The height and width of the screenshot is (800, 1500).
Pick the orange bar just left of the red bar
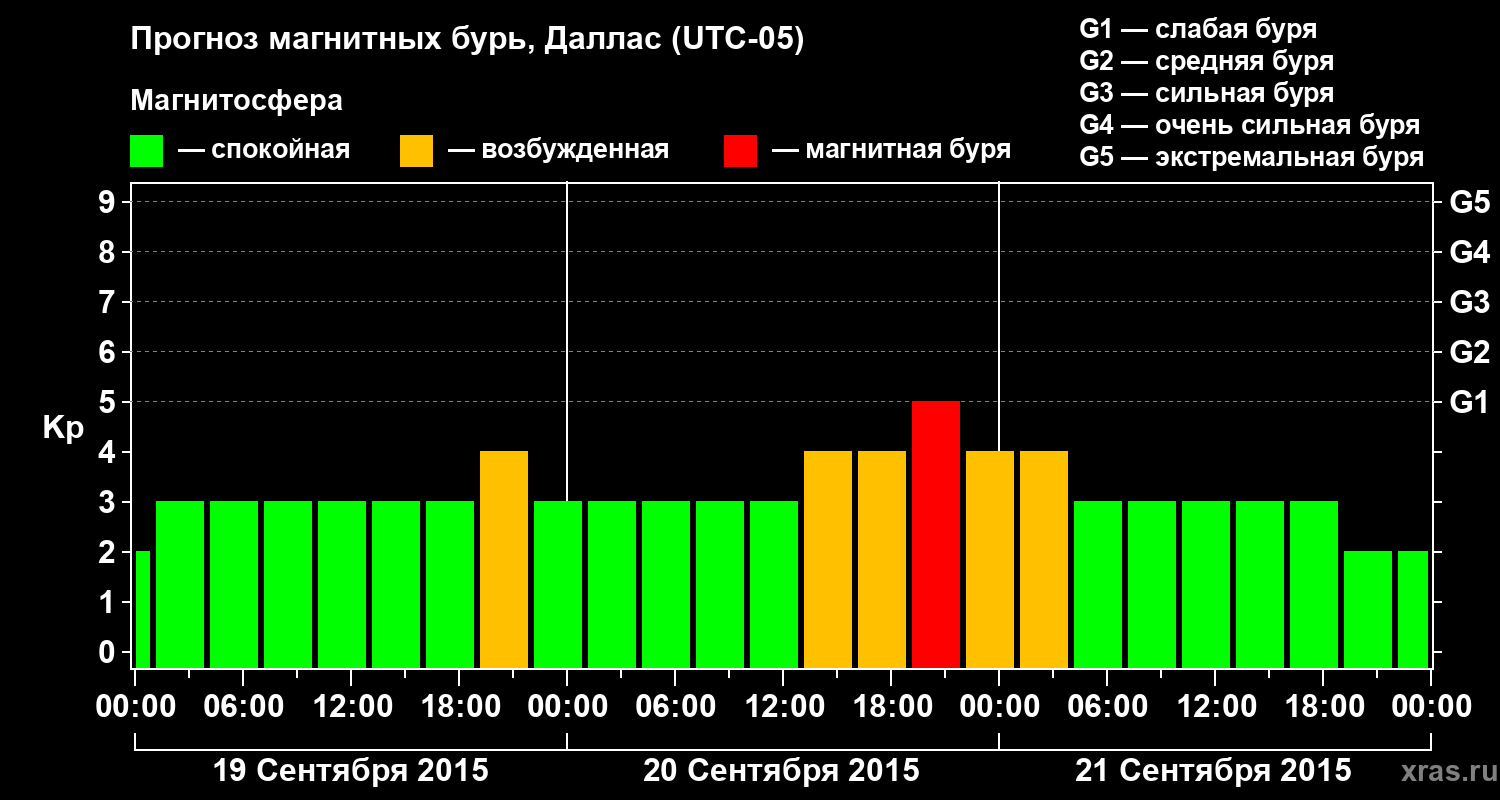[882, 560]
